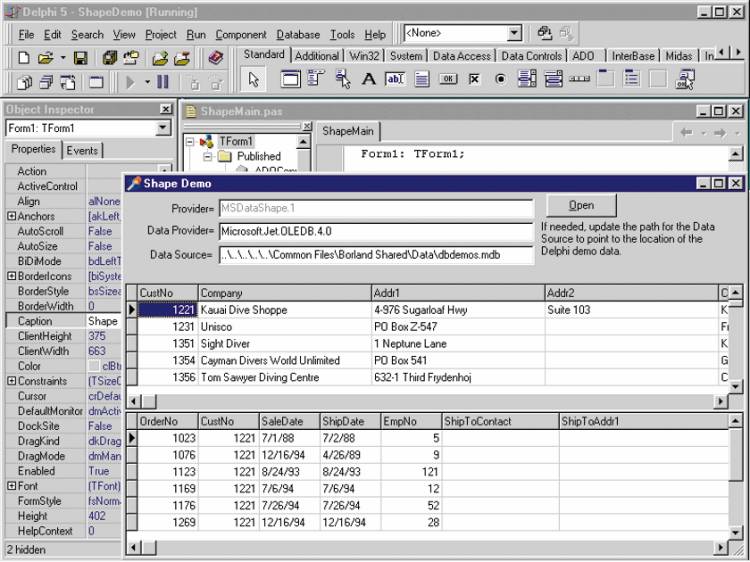Screen dimensions: 750x562
Task: Select the order number 1123 cell
Action: 168,472
